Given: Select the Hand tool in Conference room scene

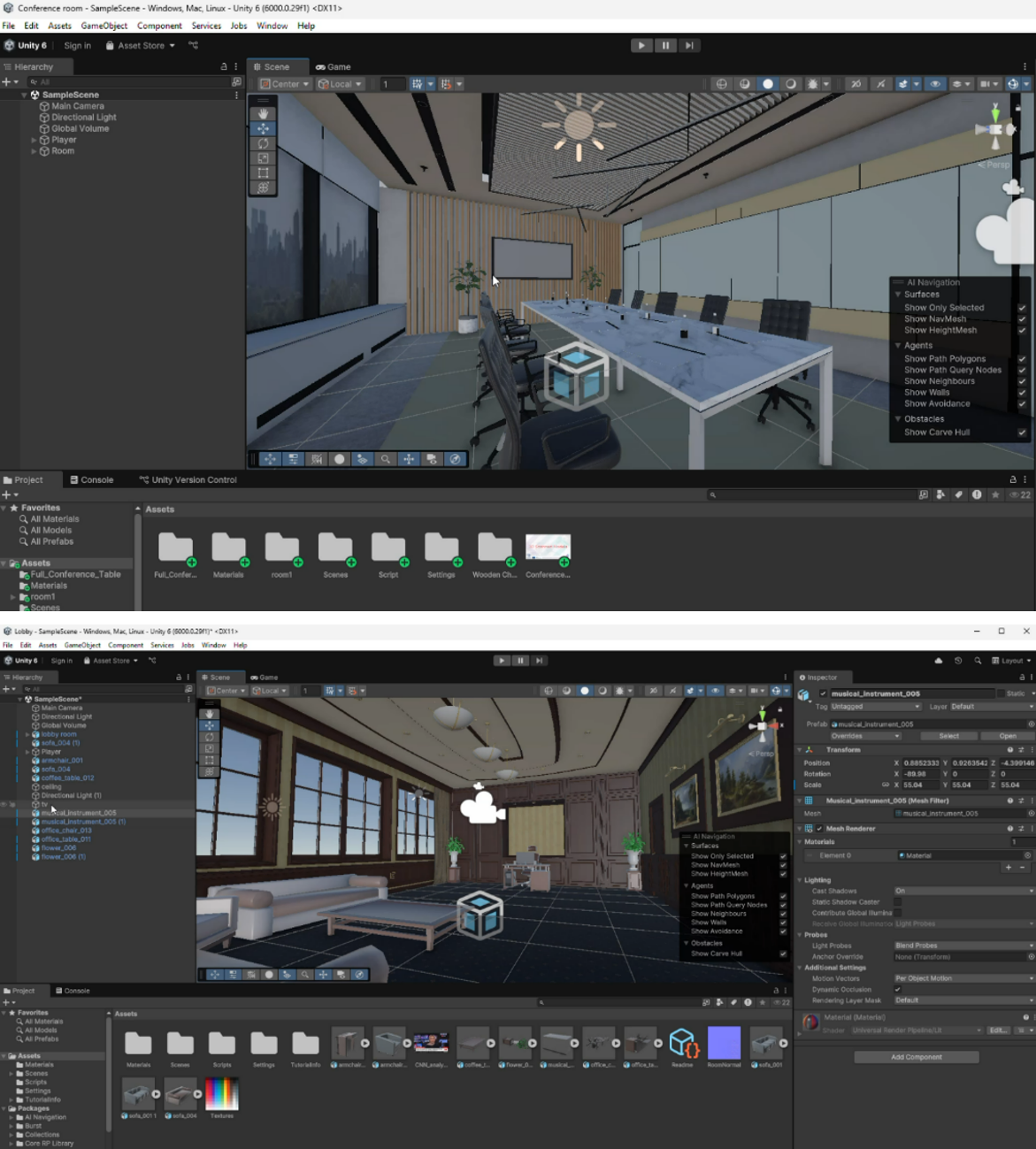Looking at the screenshot, I should [x=263, y=113].
